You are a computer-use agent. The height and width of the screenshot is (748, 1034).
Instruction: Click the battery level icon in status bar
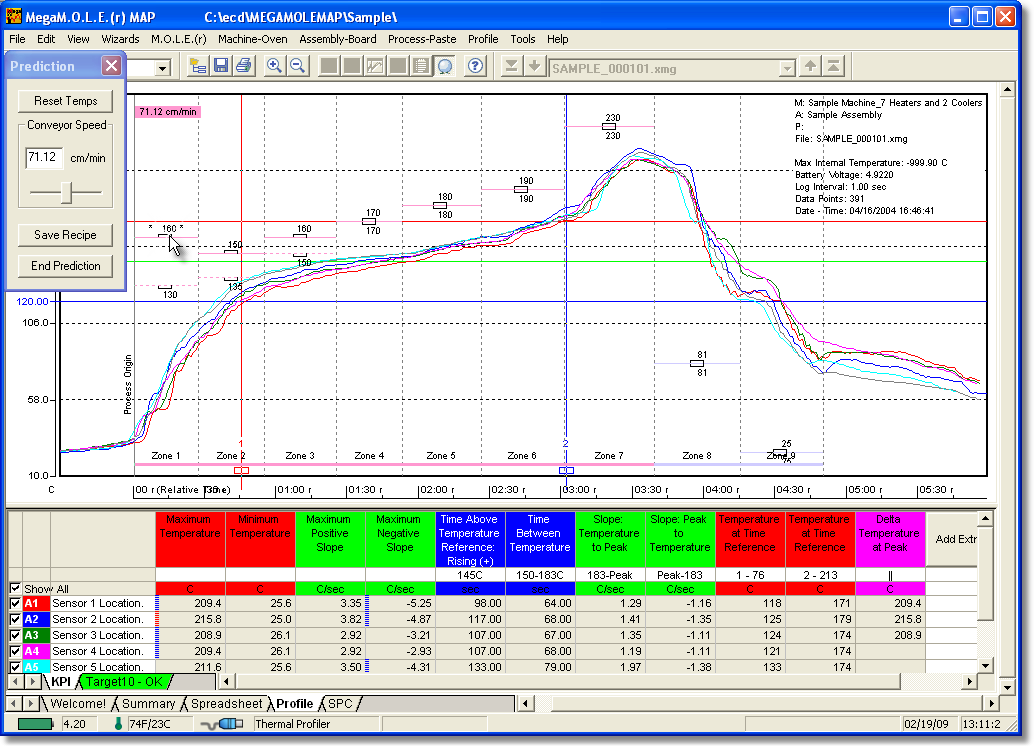[x=35, y=724]
